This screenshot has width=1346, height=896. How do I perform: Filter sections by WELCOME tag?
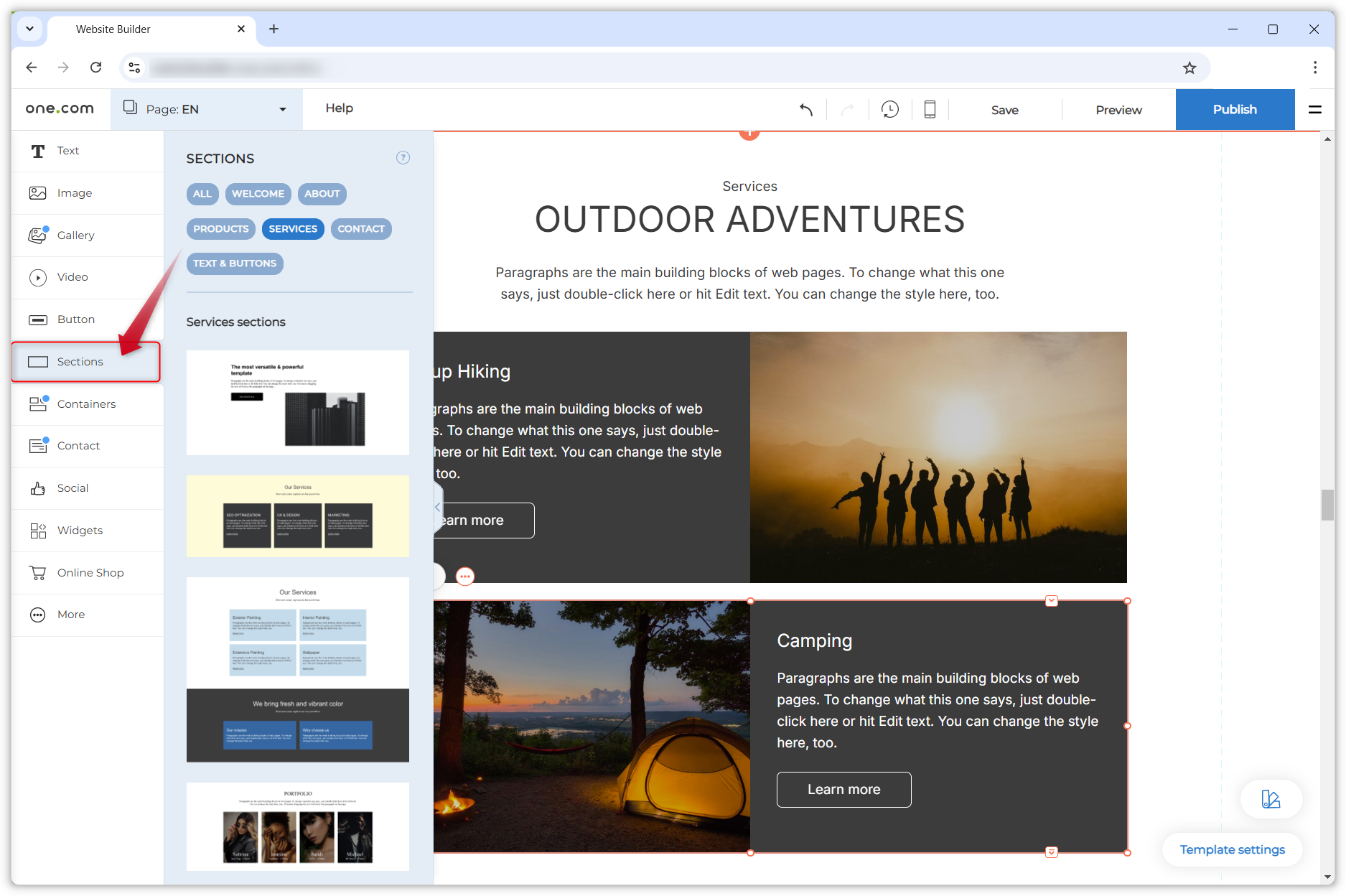tap(258, 194)
